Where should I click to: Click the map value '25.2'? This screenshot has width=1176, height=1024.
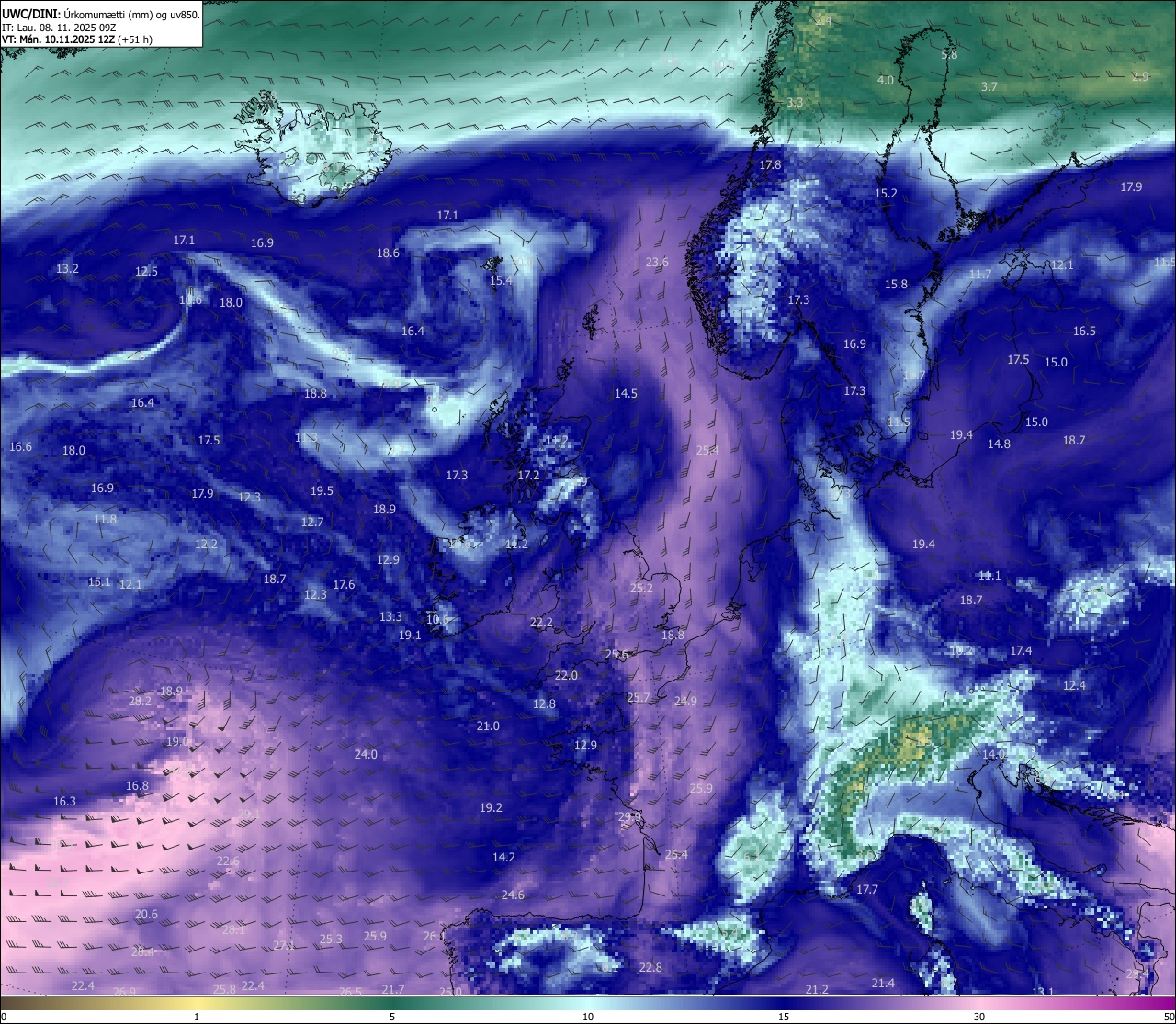pyautogui.click(x=641, y=588)
